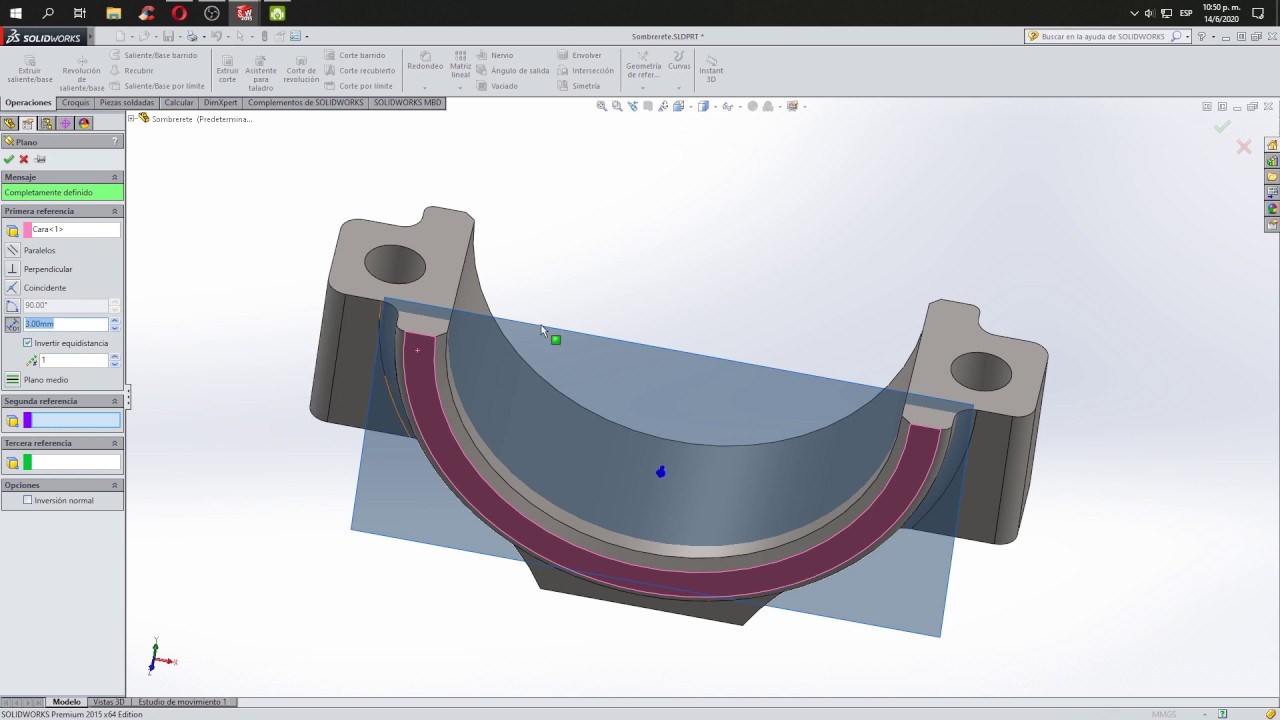
Task: Open the Complementos de SOLIDWORKS tab
Action: [x=306, y=103]
